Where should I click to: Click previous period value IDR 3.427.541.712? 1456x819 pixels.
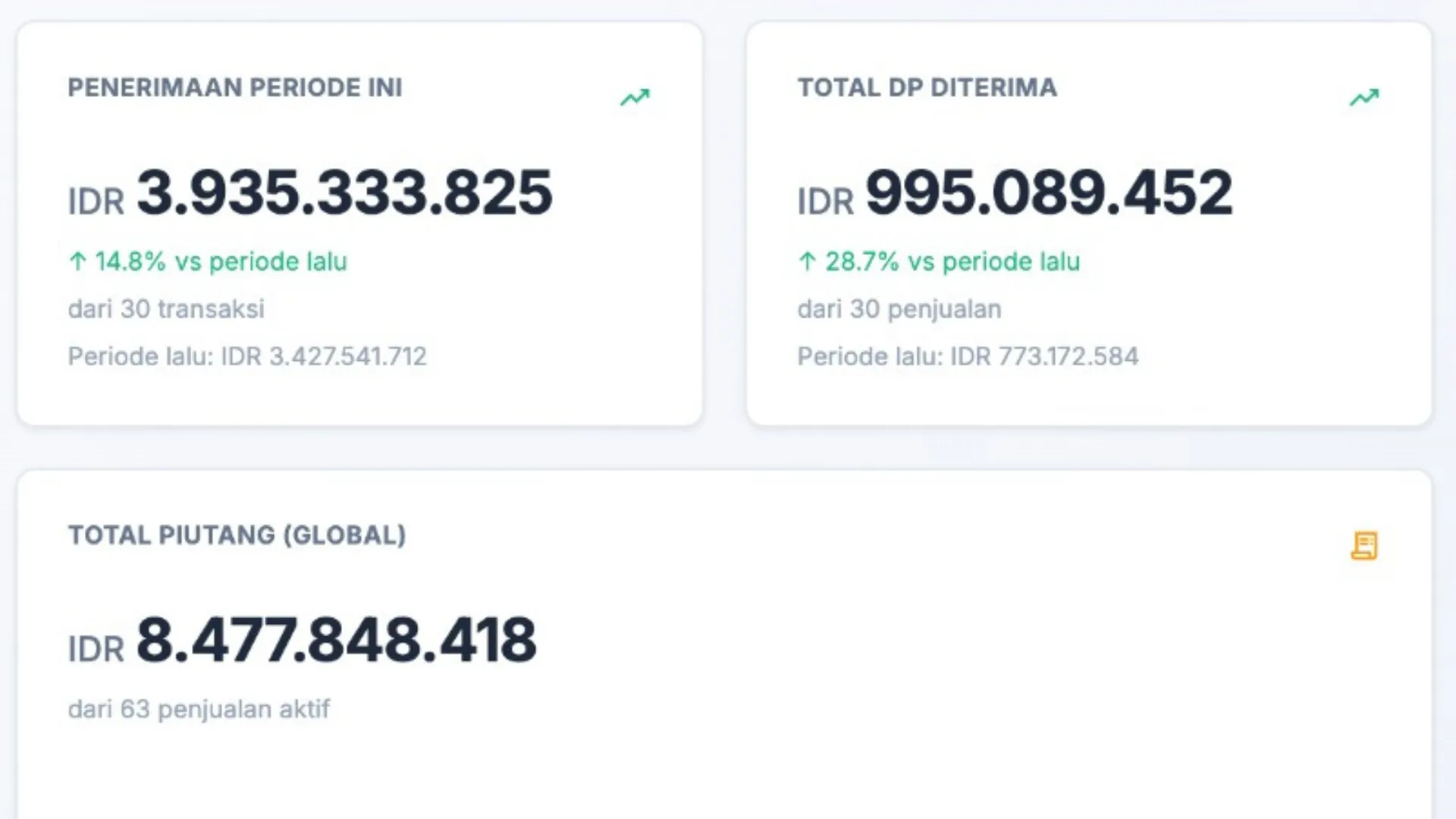point(324,356)
